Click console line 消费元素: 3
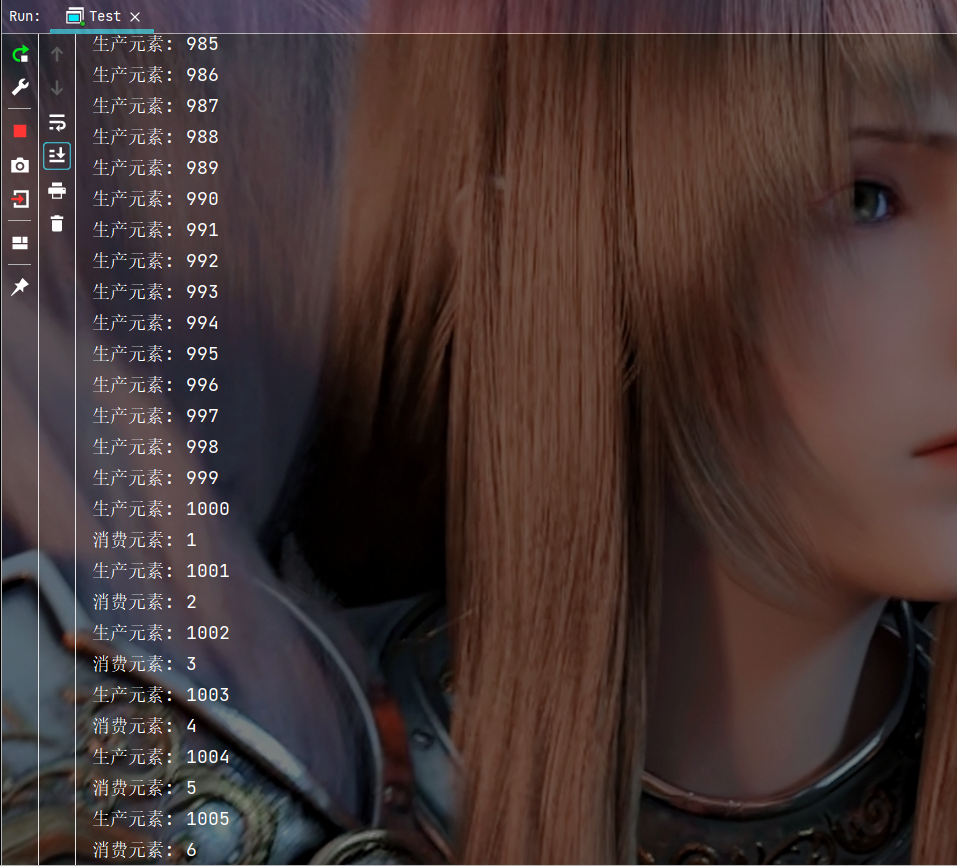This screenshot has height=866, width=957. coord(145,664)
